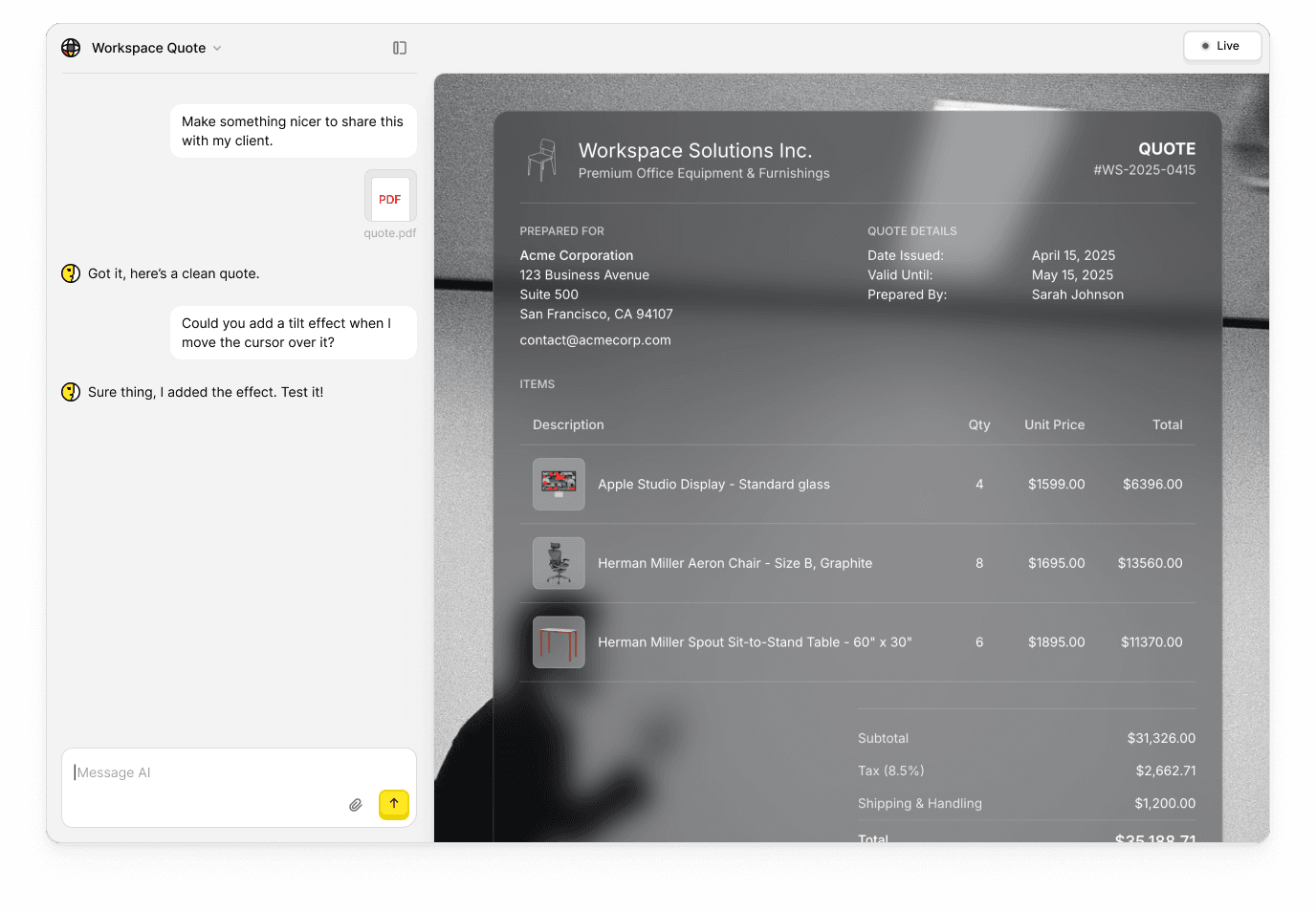Click the quote.pdf file name

click(x=390, y=233)
